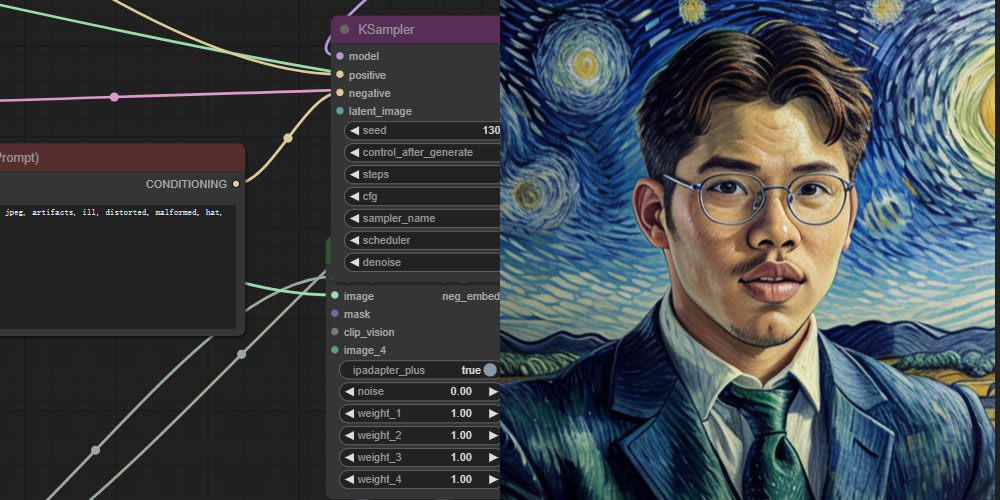
Task: Decrease noise value with left arrow
Action: click(x=349, y=392)
